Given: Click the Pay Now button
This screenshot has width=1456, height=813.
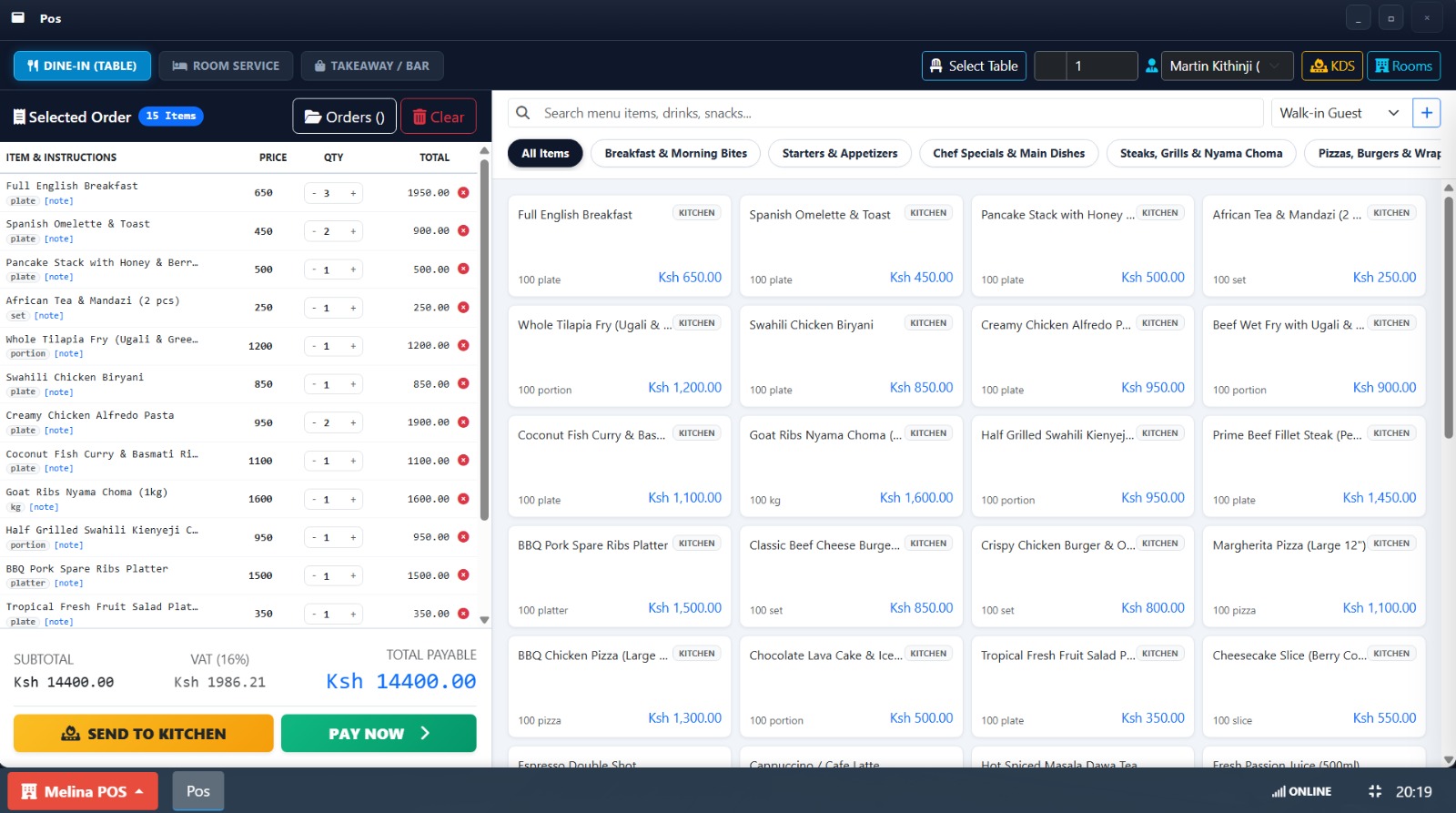Looking at the screenshot, I should [379, 733].
